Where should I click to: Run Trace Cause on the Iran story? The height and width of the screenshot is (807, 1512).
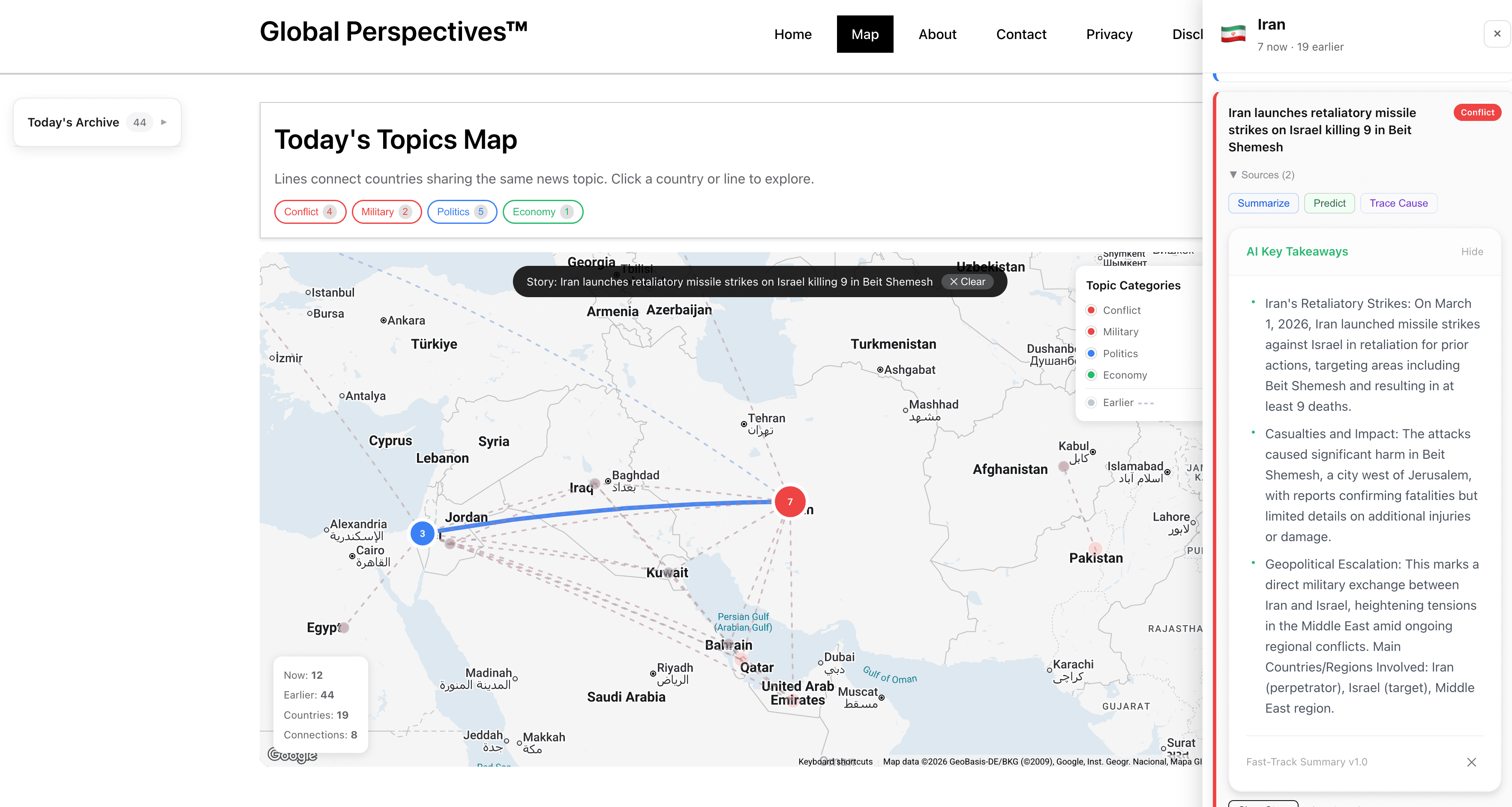pos(1398,203)
